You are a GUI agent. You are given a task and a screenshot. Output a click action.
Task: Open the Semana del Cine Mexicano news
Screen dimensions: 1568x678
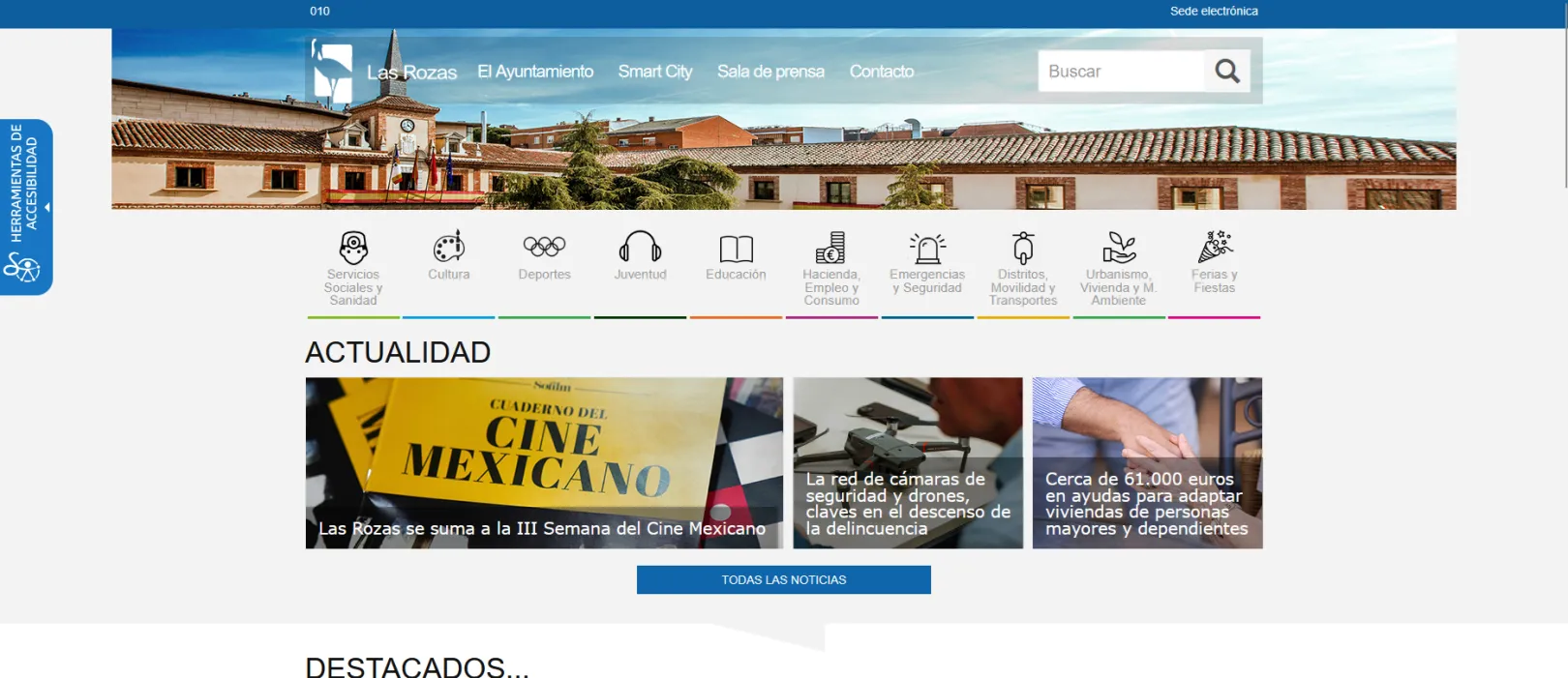[545, 463]
